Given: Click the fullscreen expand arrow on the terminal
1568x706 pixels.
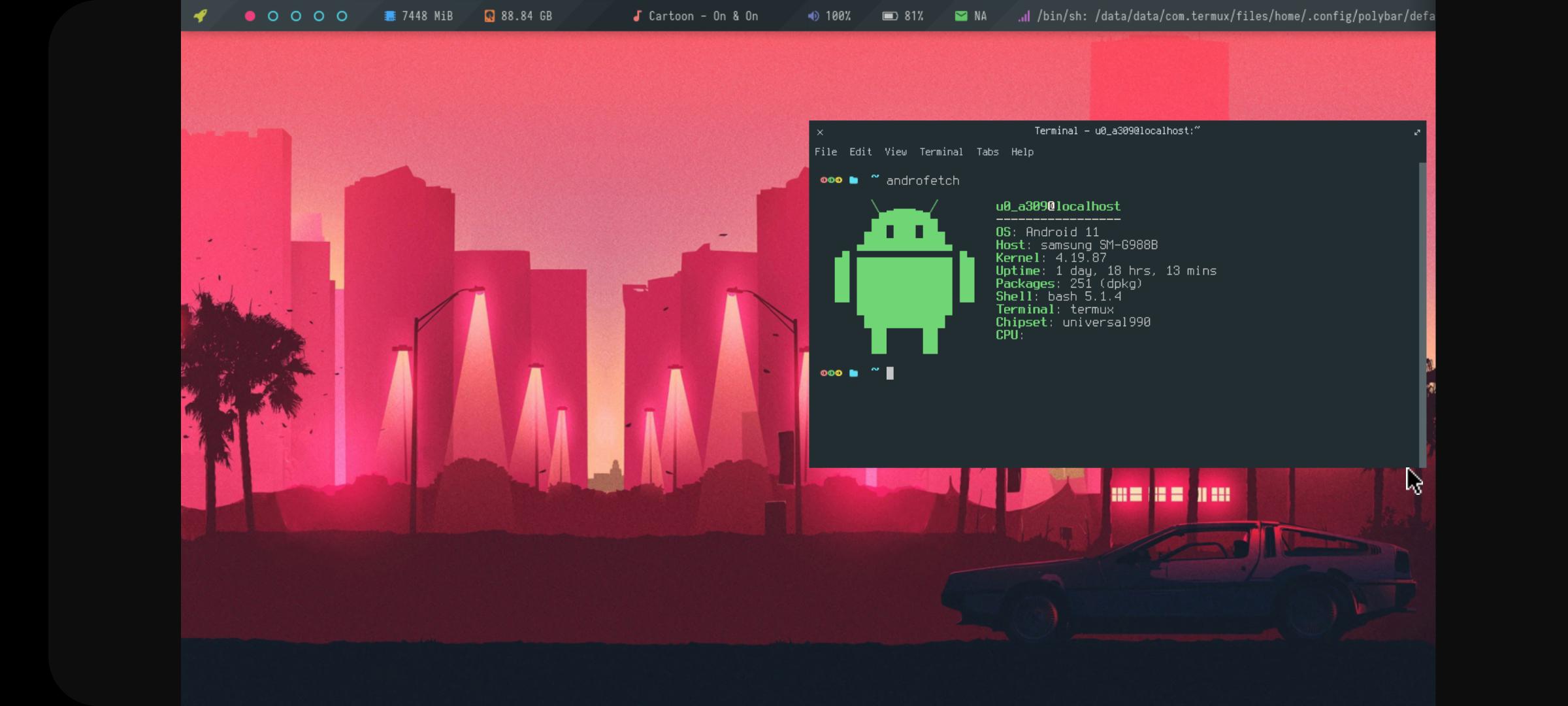Looking at the screenshot, I should tap(1416, 132).
